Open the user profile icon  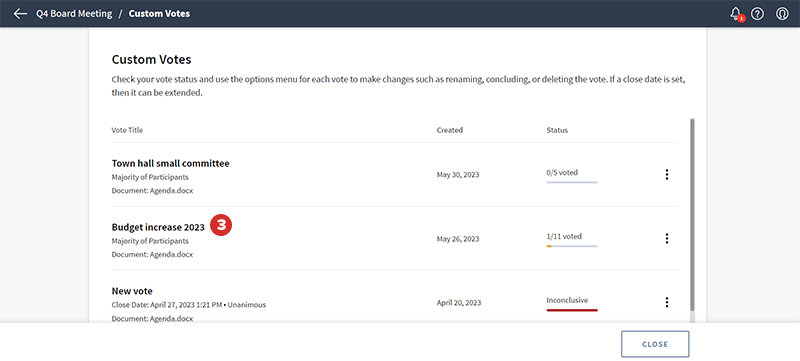tap(782, 14)
